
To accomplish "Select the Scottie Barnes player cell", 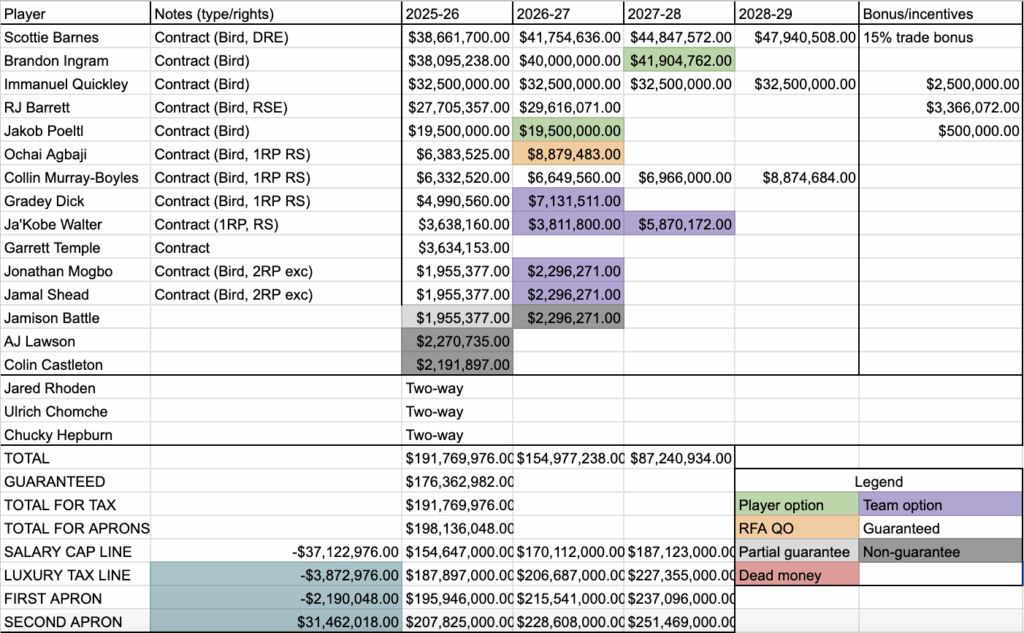I will coord(75,37).
